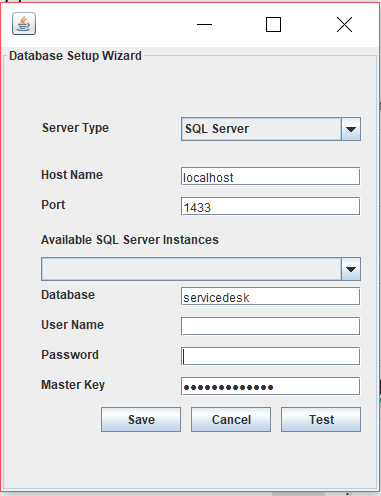This screenshot has width=381, height=496.
Task: Click the Java coffee cup window icon
Action: pyautogui.click(x=24, y=24)
